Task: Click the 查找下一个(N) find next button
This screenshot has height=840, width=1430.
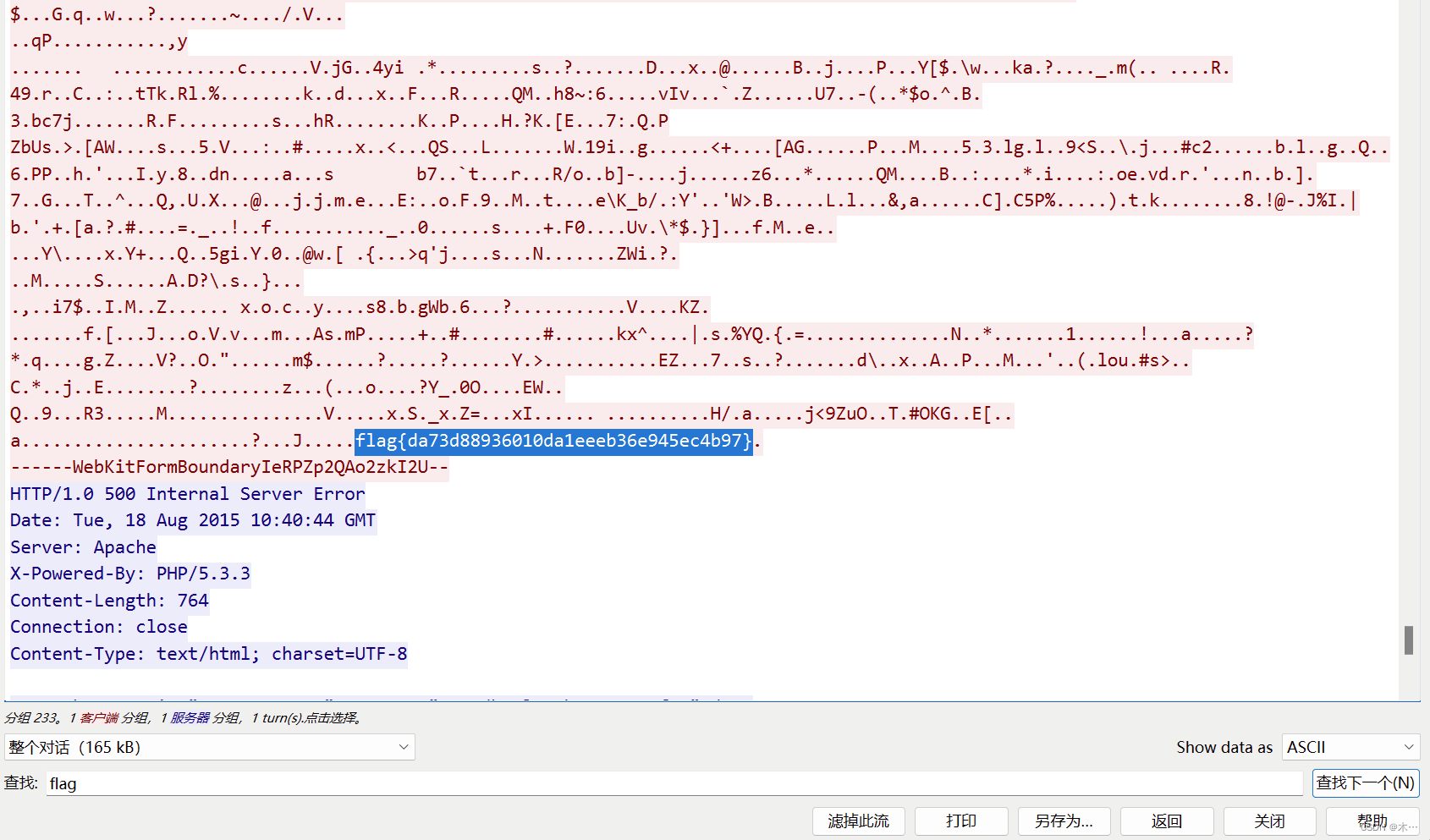Action: click(1365, 782)
